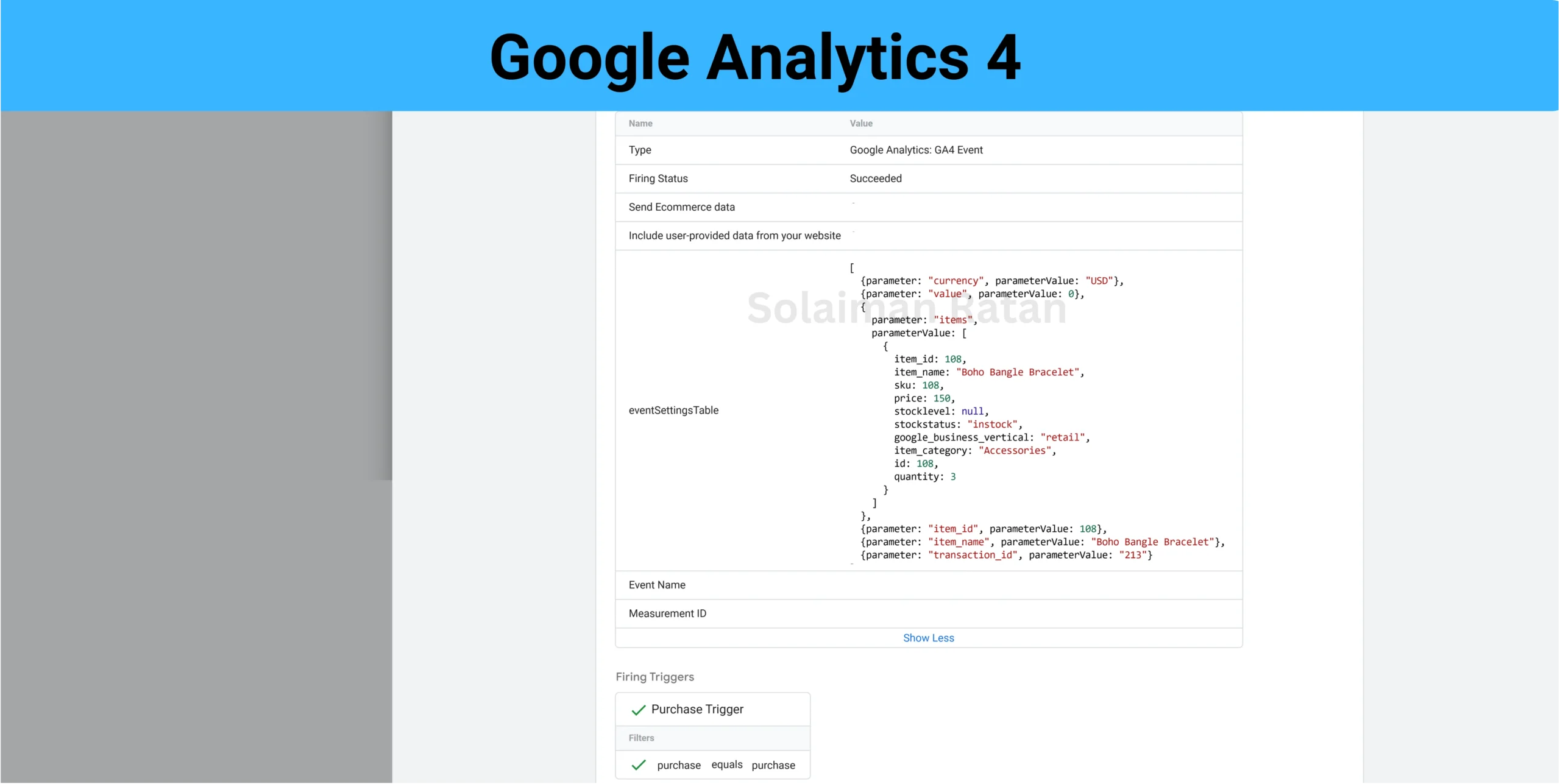Click the green checkmark in the purchase filter row
Screen dimensions: 1560x784
point(638,765)
